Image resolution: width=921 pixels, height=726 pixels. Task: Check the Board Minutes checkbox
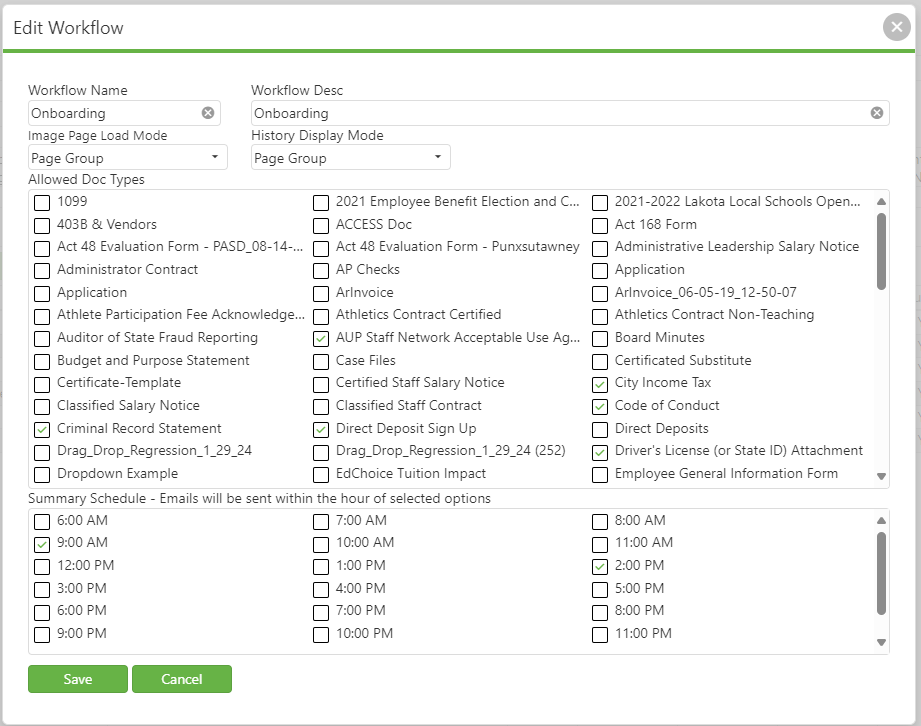(600, 339)
